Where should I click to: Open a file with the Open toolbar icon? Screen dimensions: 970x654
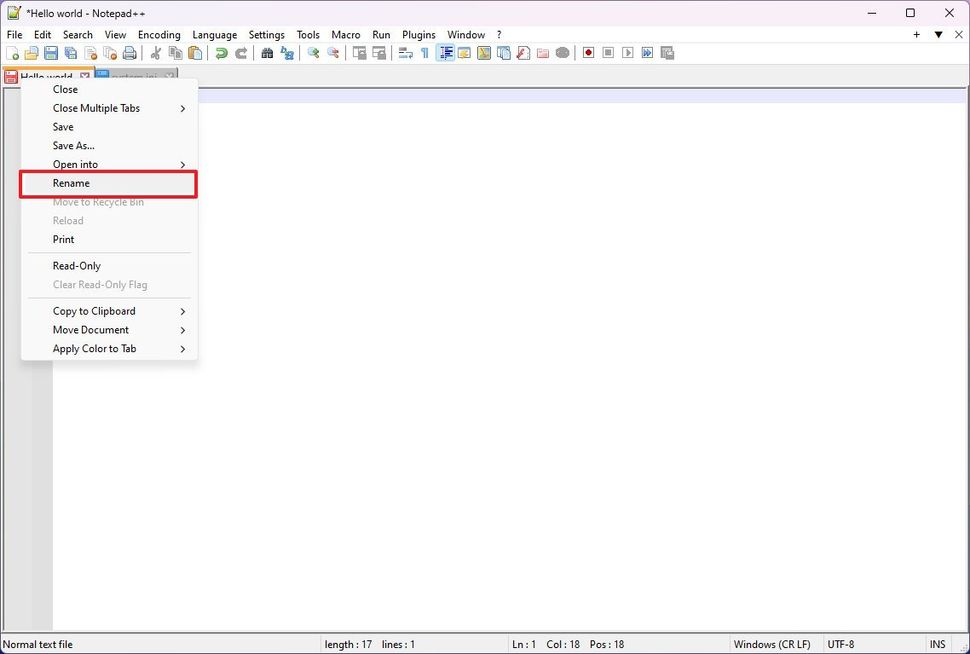pyautogui.click(x=32, y=53)
